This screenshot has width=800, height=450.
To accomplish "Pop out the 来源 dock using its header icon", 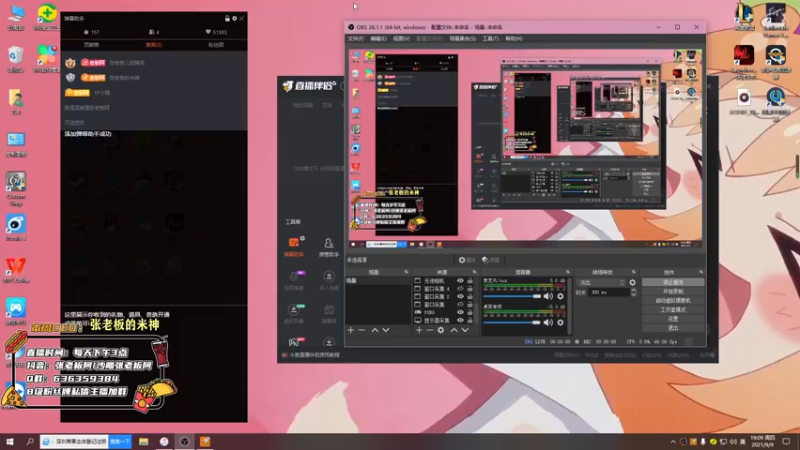I will click(x=474, y=272).
